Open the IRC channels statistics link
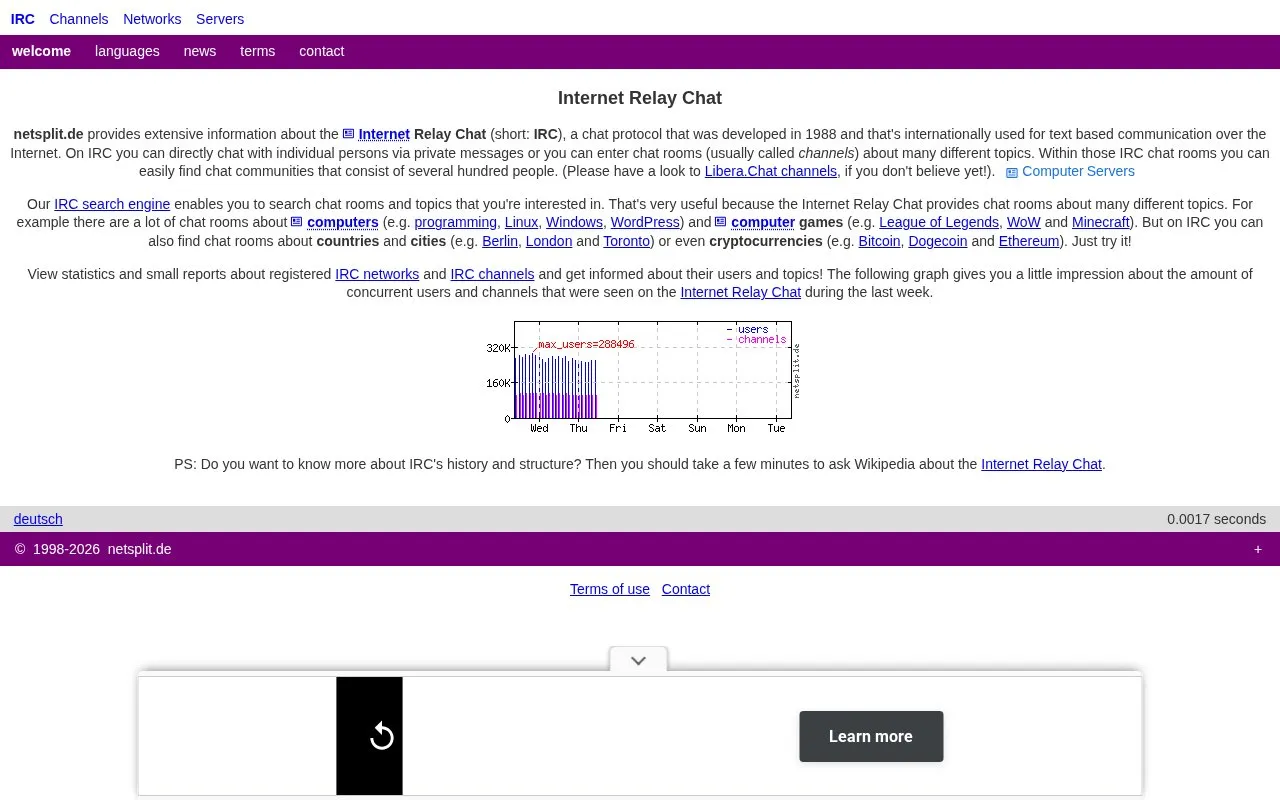The width and height of the screenshot is (1280, 800). 492,274
